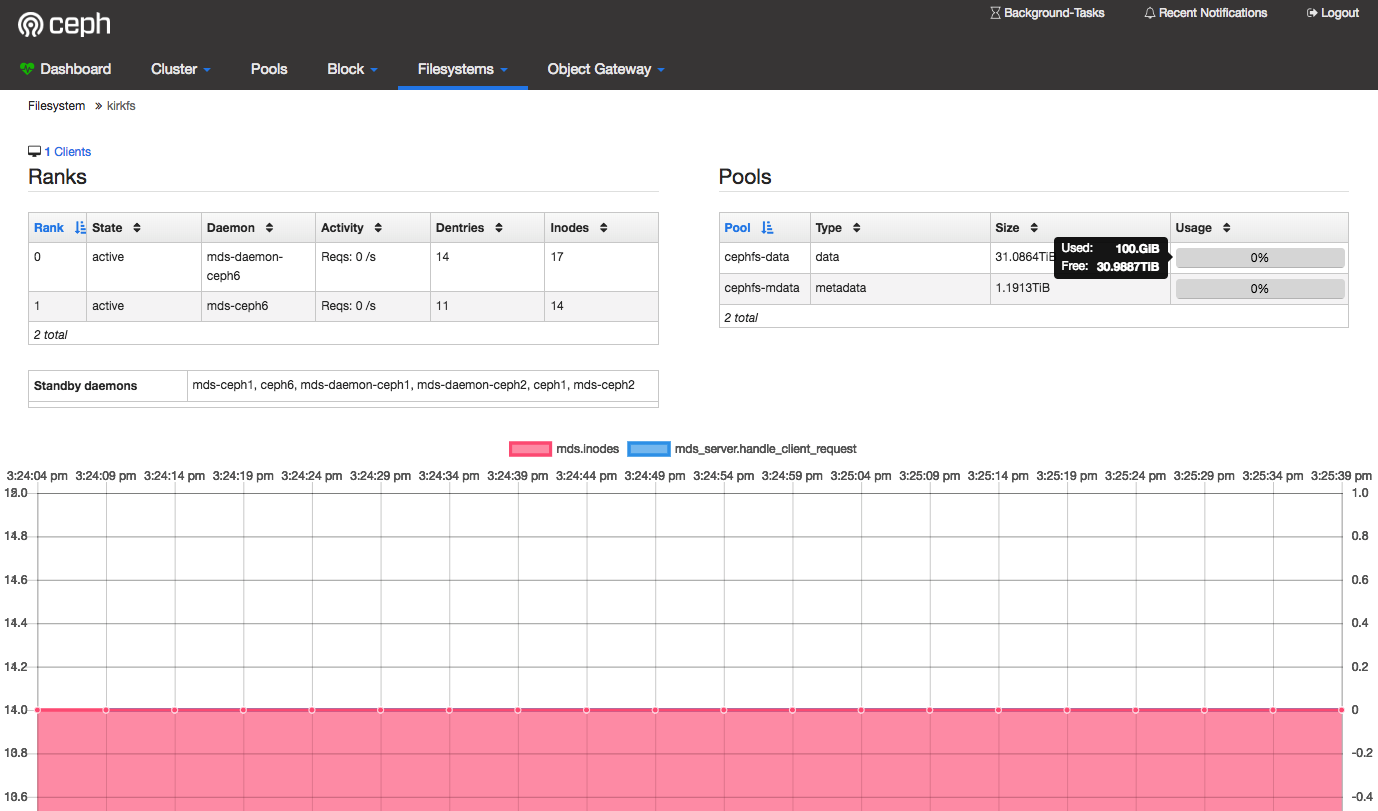Select the mds-daemon-ceph6 daemon cell

coord(260,267)
